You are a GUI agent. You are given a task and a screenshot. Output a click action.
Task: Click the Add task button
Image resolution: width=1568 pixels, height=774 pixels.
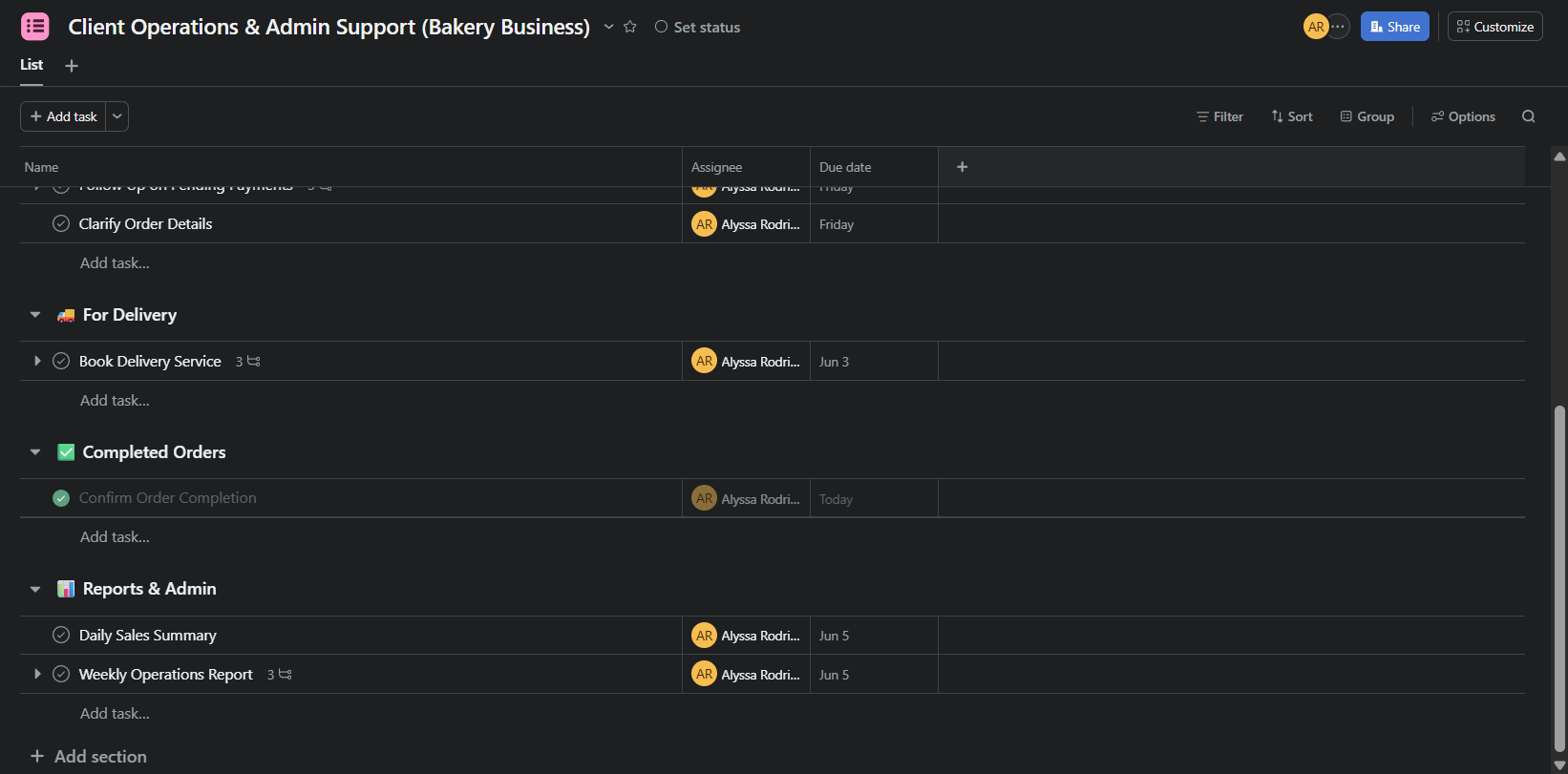pyautogui.click(x=63, y=116)
